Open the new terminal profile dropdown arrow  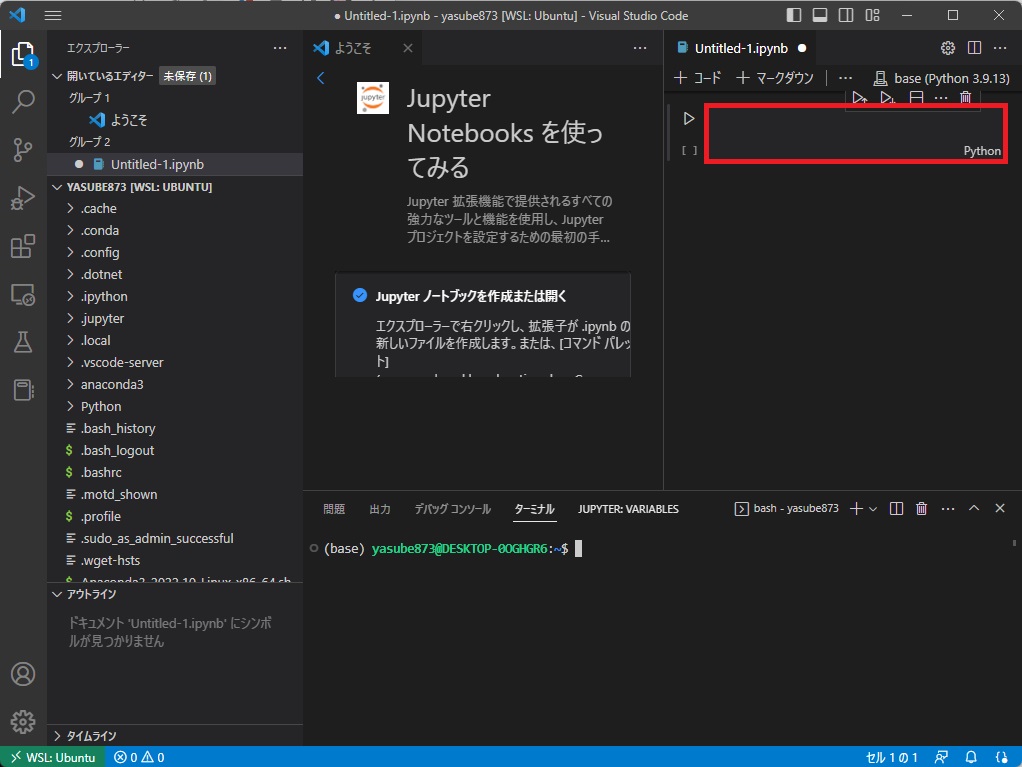pos(873,508)
